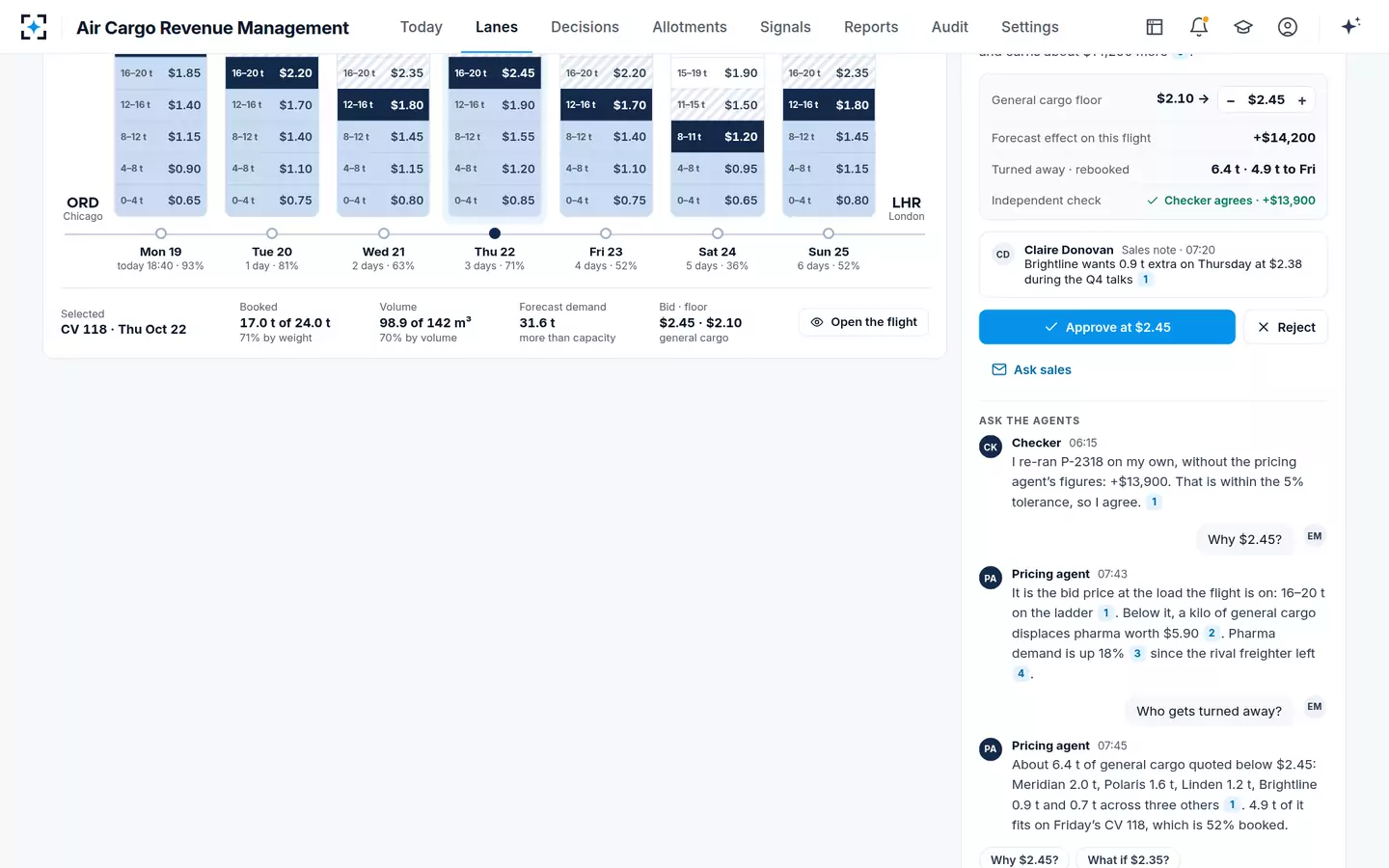
Task: Select the Wed 21 timeline marker
Action: point(384,233)
